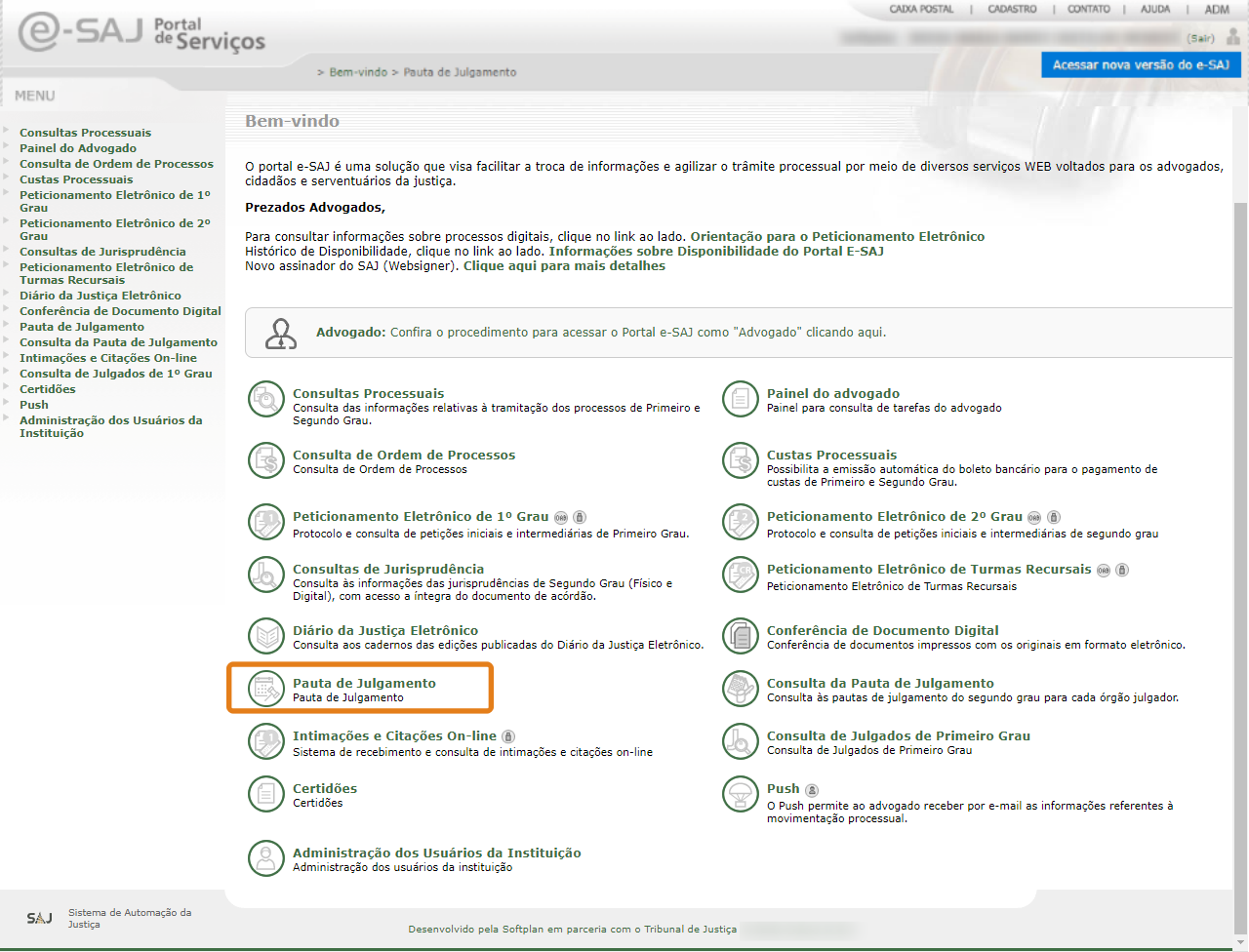
Task: Select the SAJ footer logo
Action: pyautogui.click(x=40, y=918)
